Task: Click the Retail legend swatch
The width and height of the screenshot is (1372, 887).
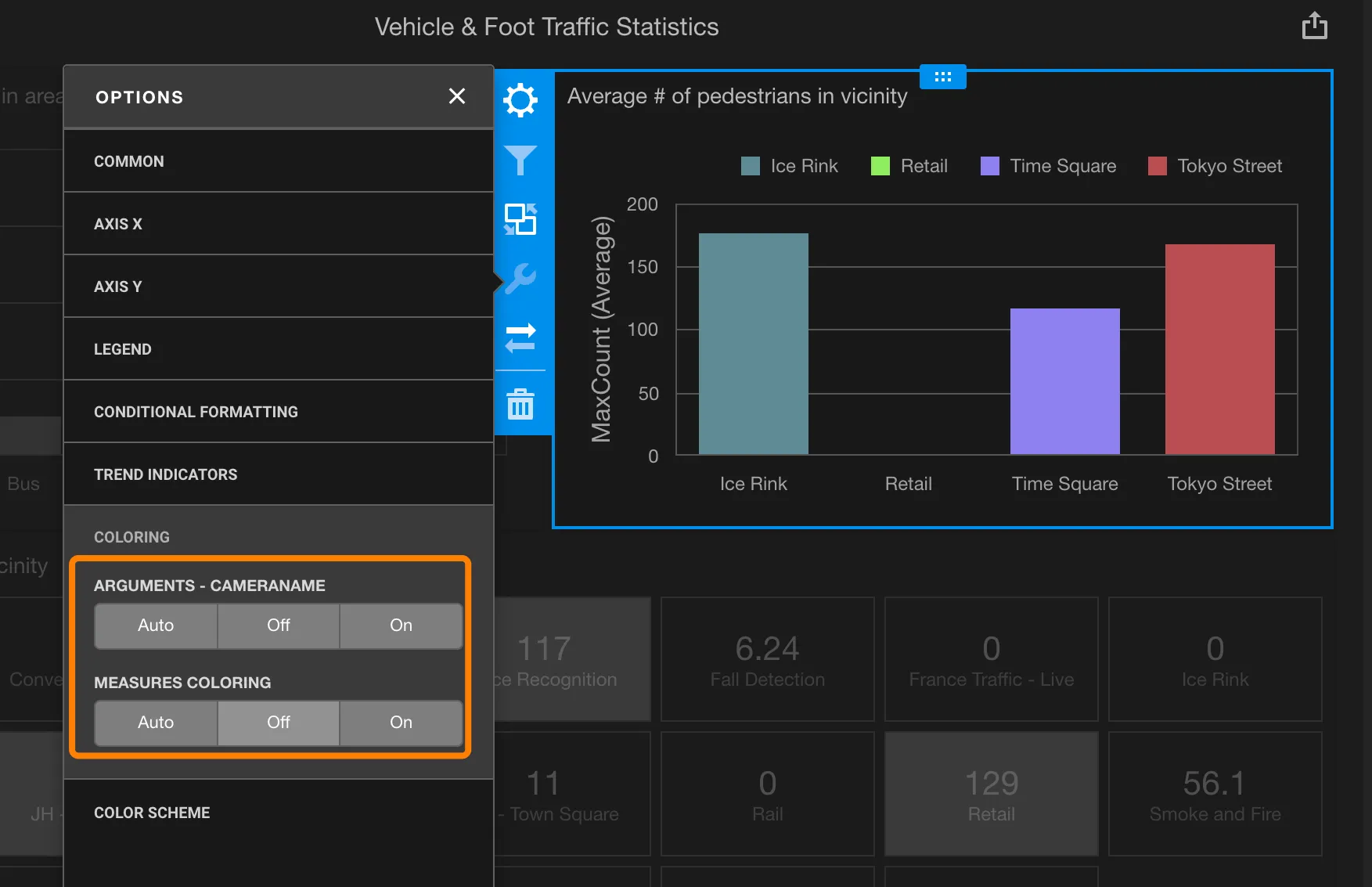Action: [x=880, y=166]
